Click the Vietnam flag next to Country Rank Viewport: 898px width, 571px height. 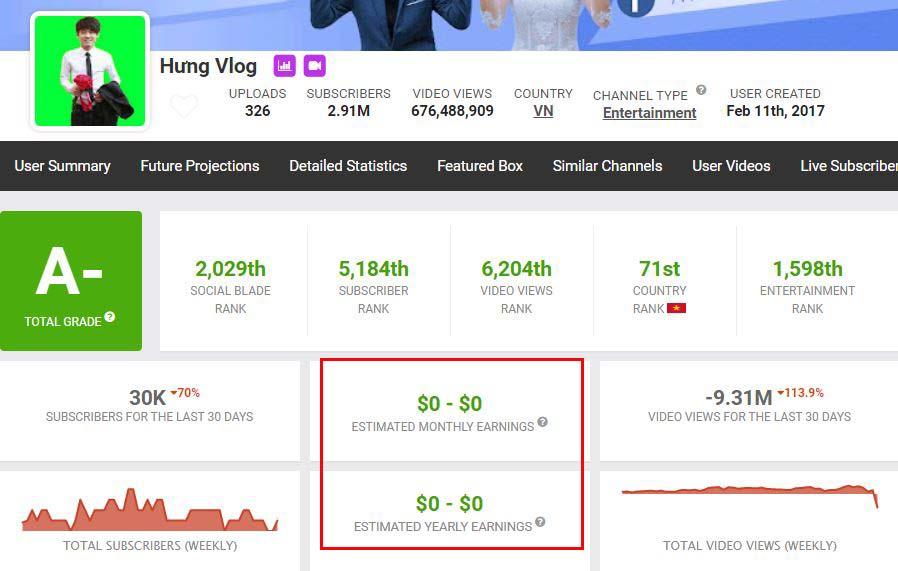[676, 308]
